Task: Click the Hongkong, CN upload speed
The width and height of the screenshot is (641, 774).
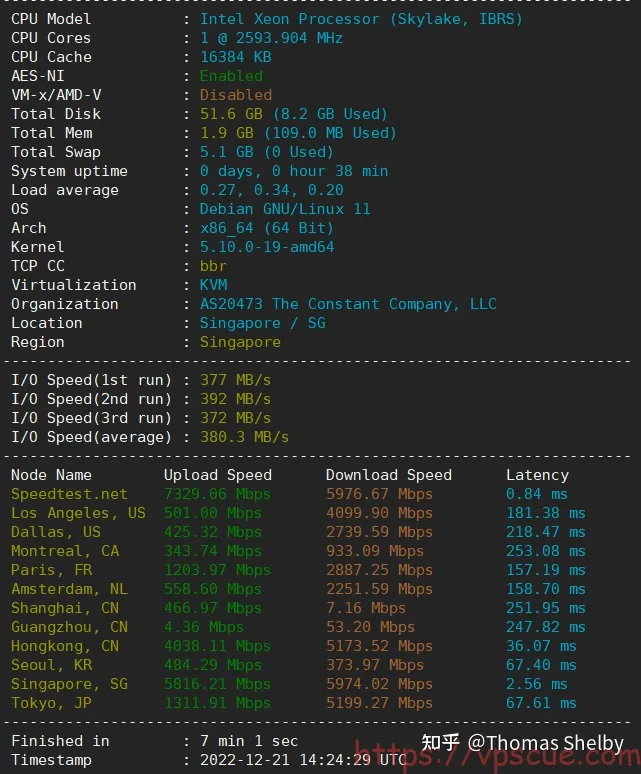Action: click(217, 646)
